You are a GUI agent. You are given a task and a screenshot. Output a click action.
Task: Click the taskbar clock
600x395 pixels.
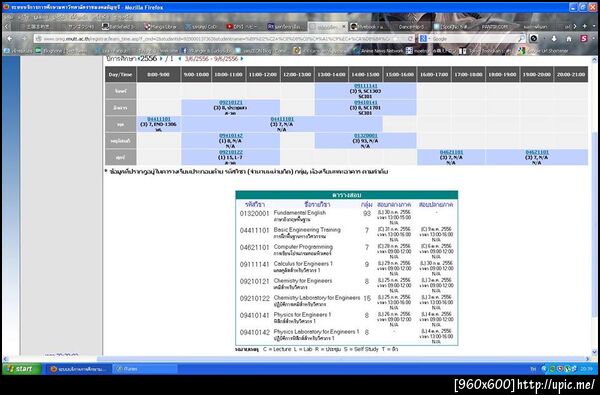(x=587, y=369)
